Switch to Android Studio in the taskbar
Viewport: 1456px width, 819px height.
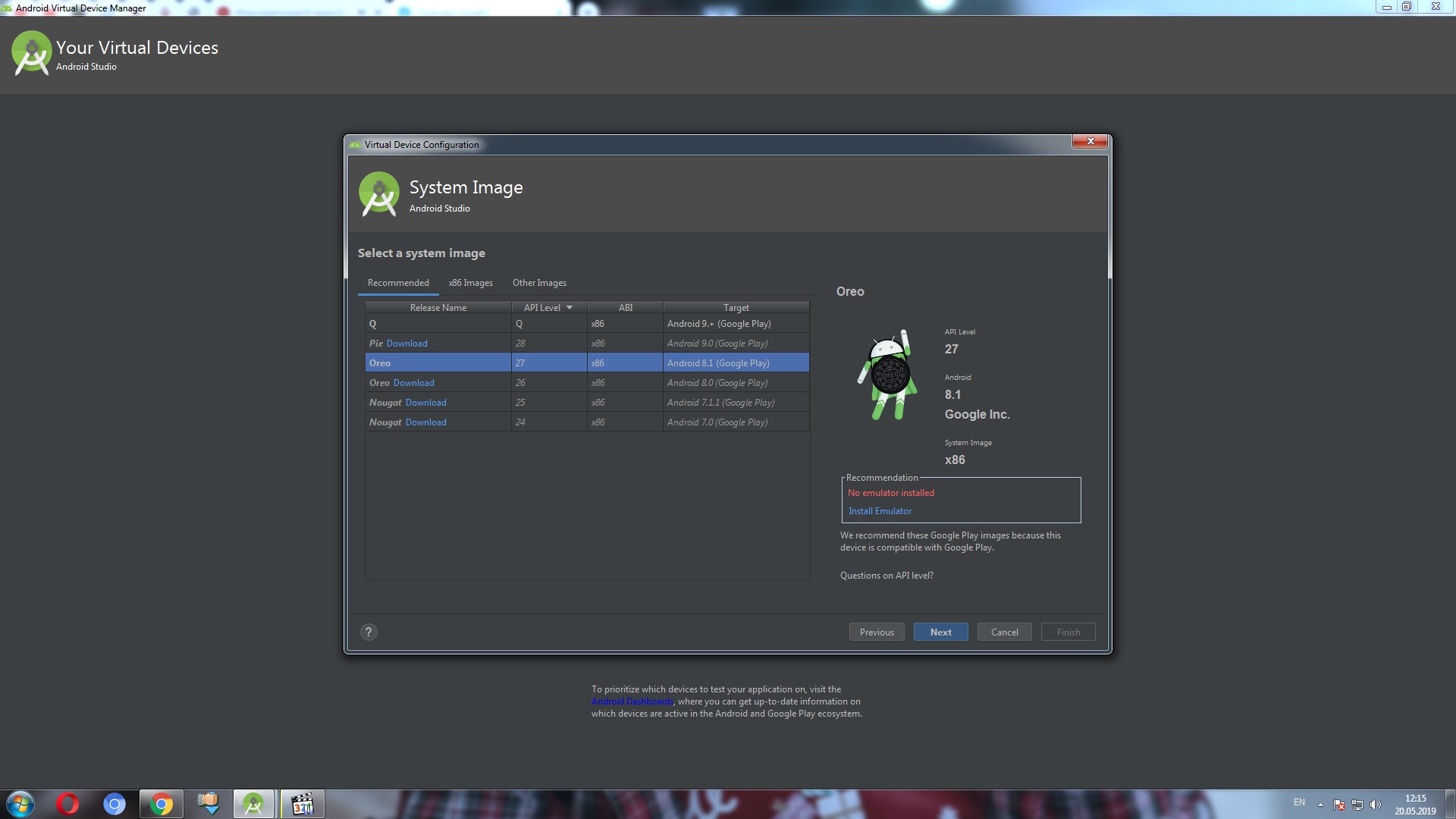(253, 804)
